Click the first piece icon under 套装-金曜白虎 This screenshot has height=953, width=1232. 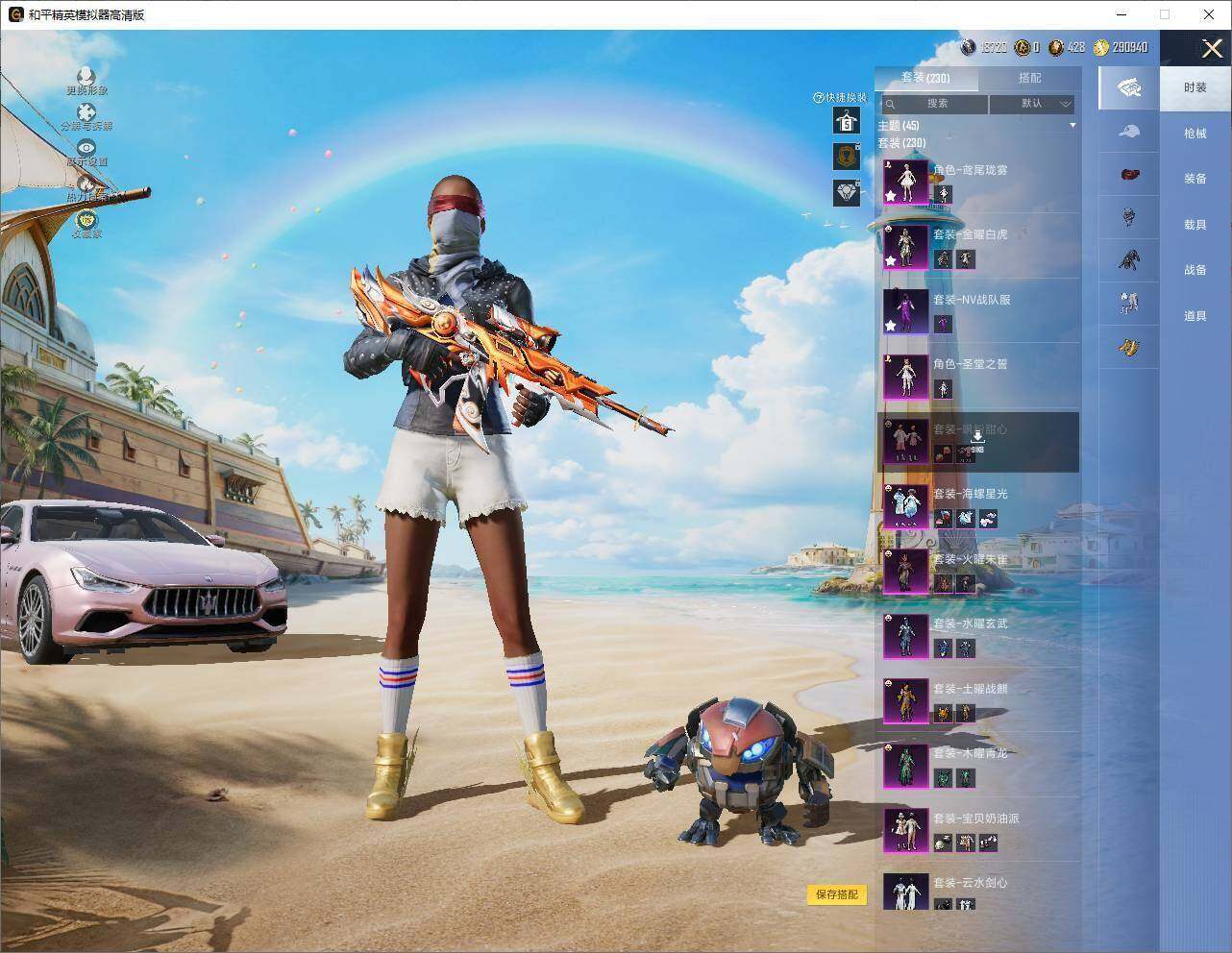point(943,259)
